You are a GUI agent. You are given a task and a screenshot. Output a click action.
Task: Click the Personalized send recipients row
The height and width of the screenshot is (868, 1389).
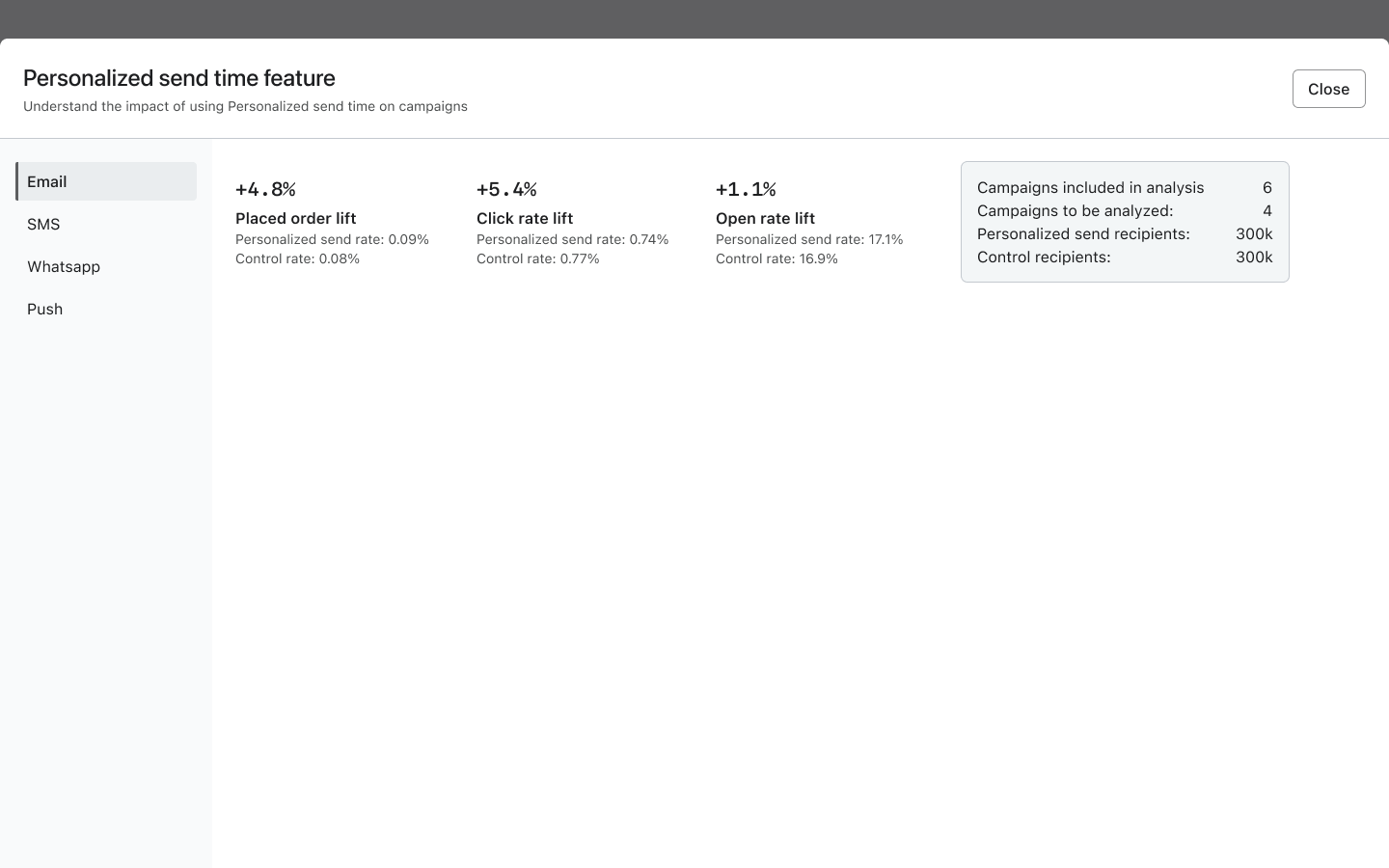tap(1124, 233)
